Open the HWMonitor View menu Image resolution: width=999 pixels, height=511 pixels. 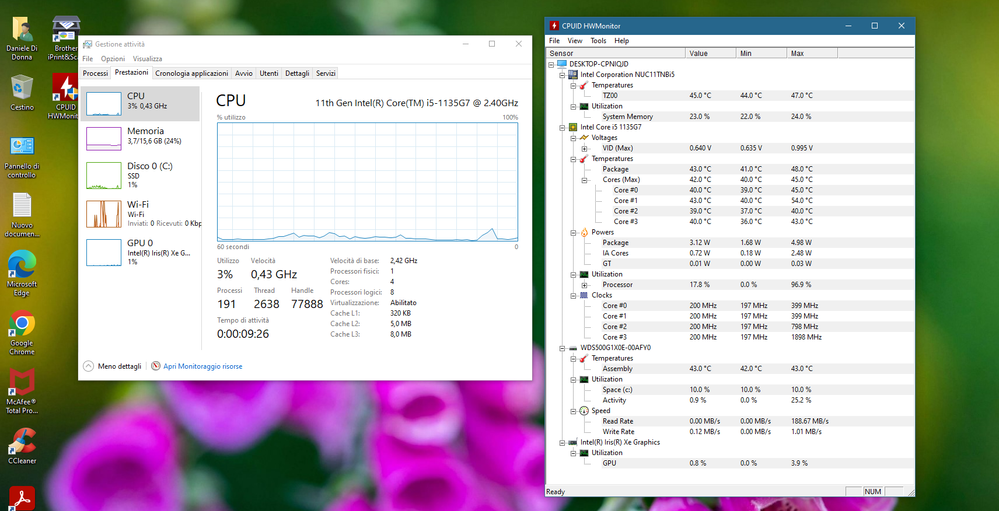(575, 41)
